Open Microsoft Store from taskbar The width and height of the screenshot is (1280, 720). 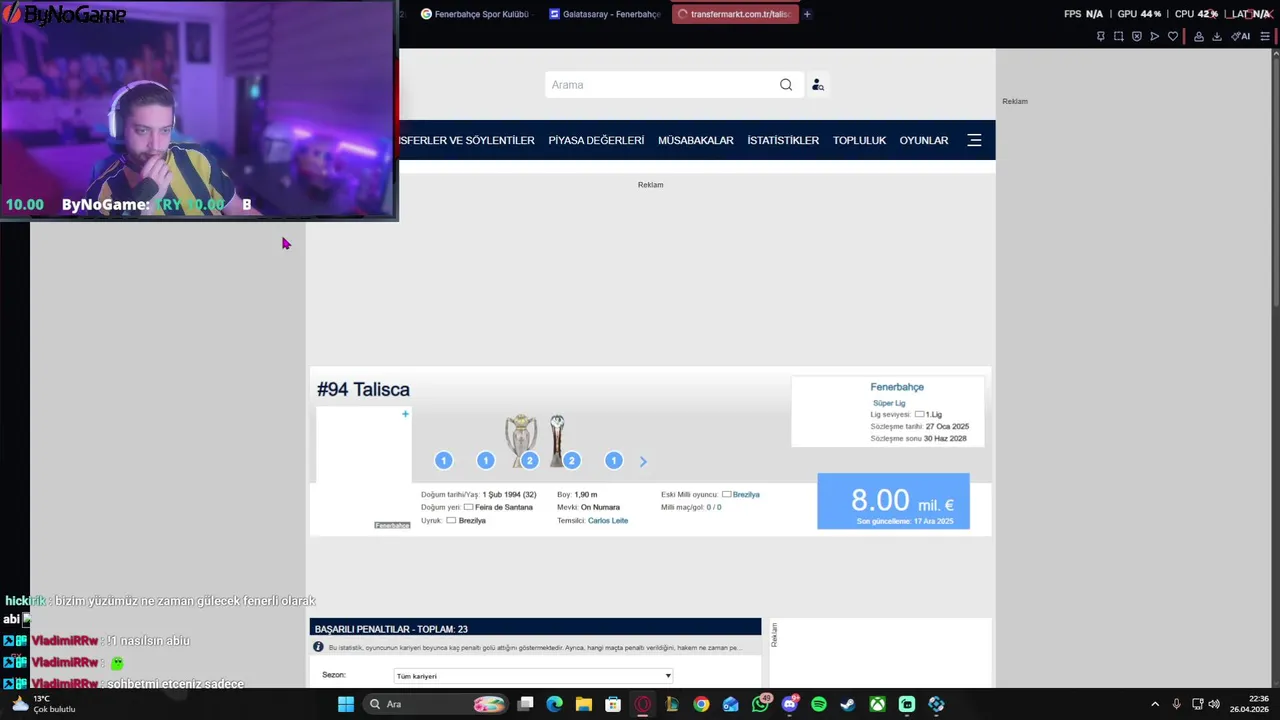(613, 704)
